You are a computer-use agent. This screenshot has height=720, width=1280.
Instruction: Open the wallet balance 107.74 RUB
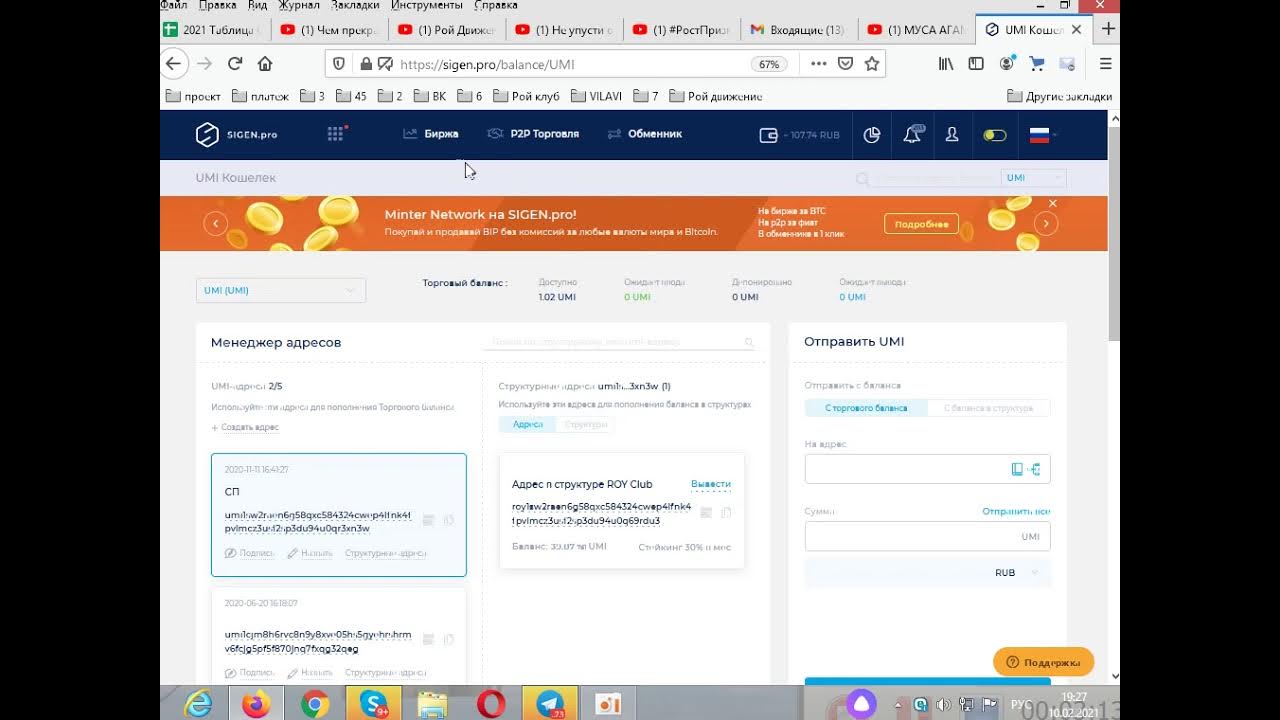point(799,135)
